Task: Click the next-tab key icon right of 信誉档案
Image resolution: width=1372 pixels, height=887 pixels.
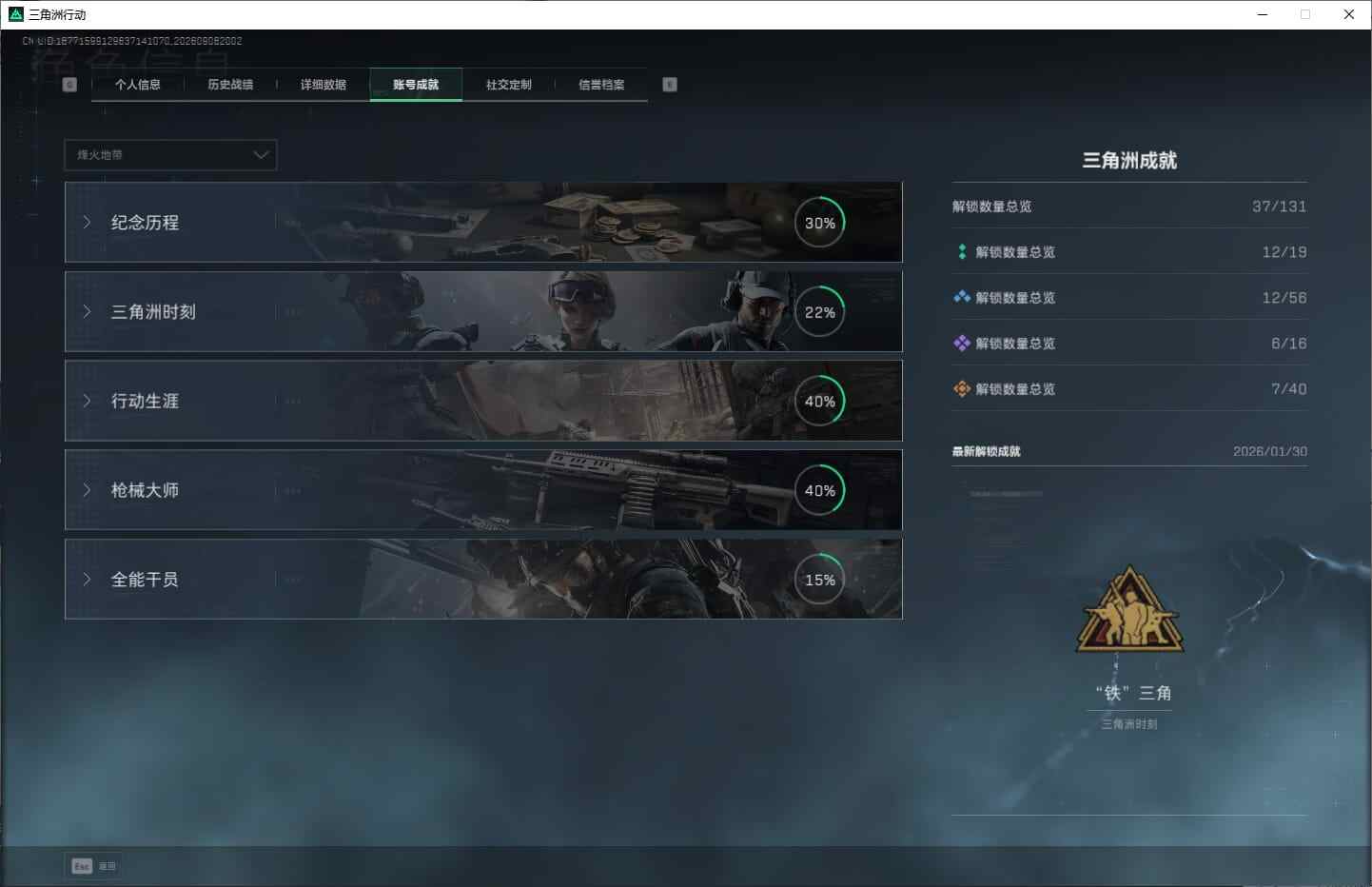Action: click(x=670, y=85)
